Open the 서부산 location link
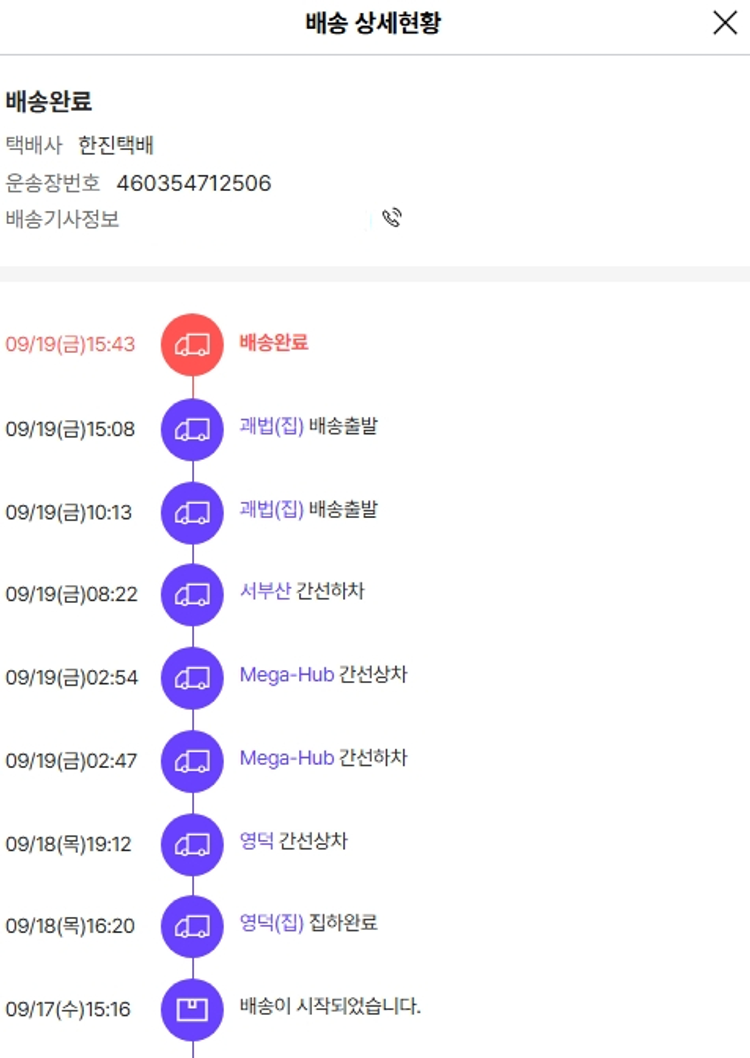 (265, 592)
